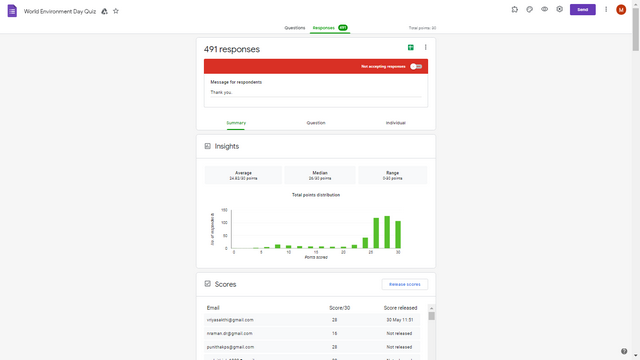Switch to the Questions tab
The height and width of the screenshot is (360, 640).
[x=295, y=28]
